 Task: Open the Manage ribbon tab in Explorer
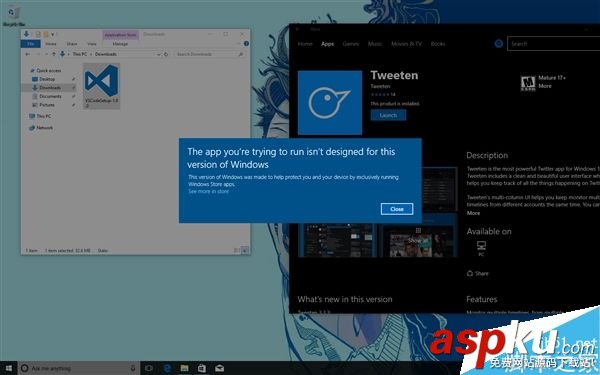pyautogui.click(x=120, y=44)
